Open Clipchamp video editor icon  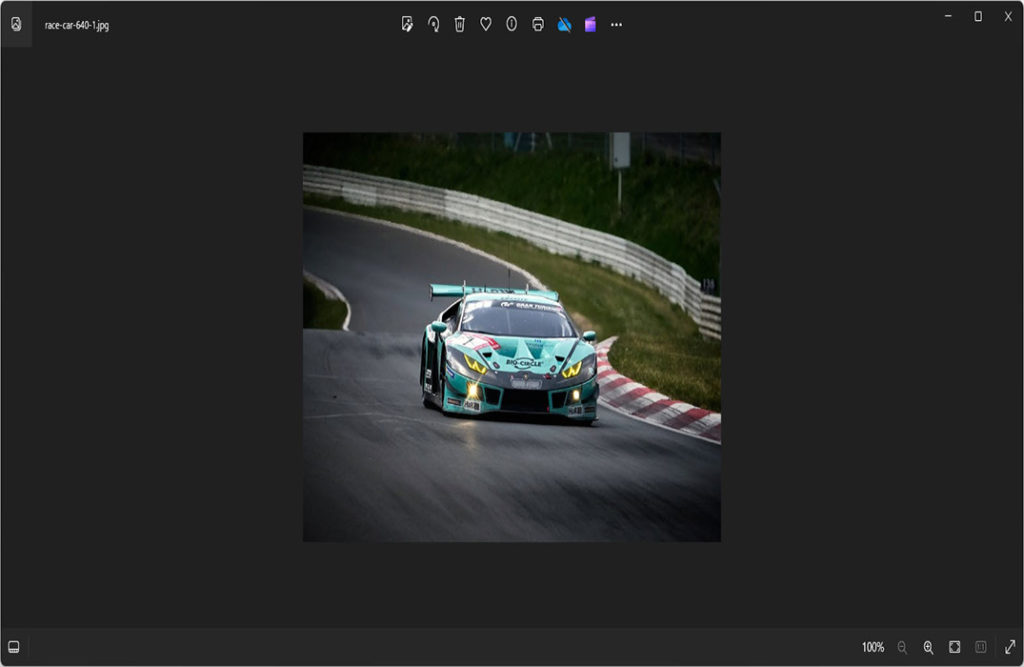(x=590, y=24)
